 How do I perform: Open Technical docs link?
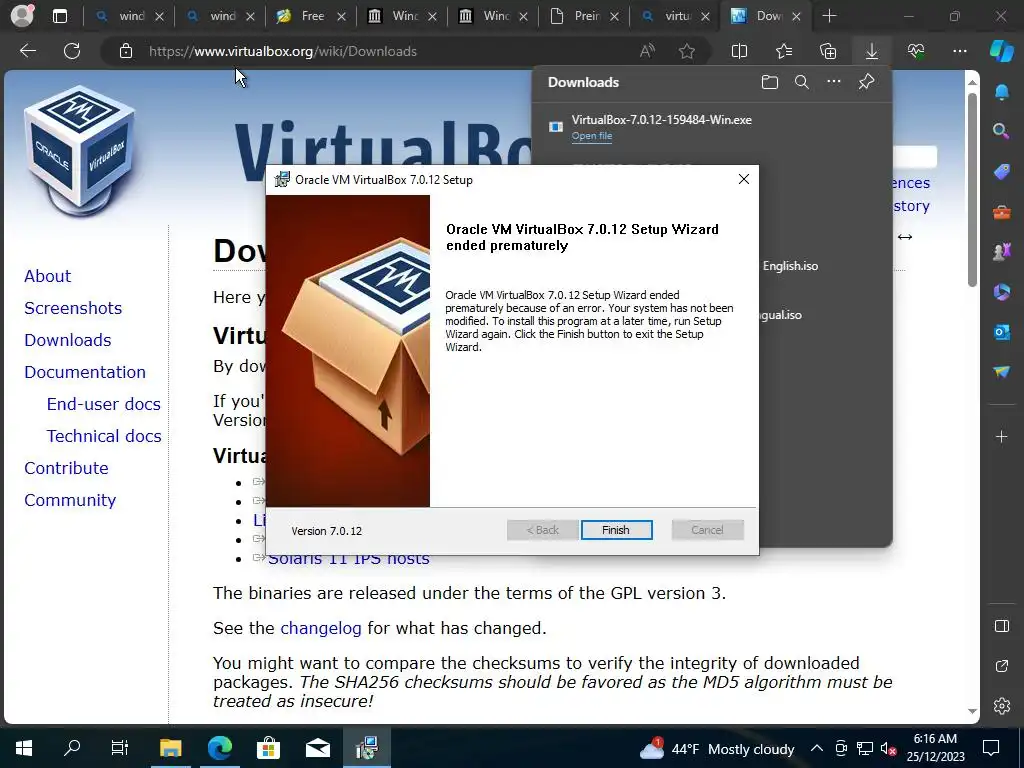pyautogui.click(x=104, y=436)
